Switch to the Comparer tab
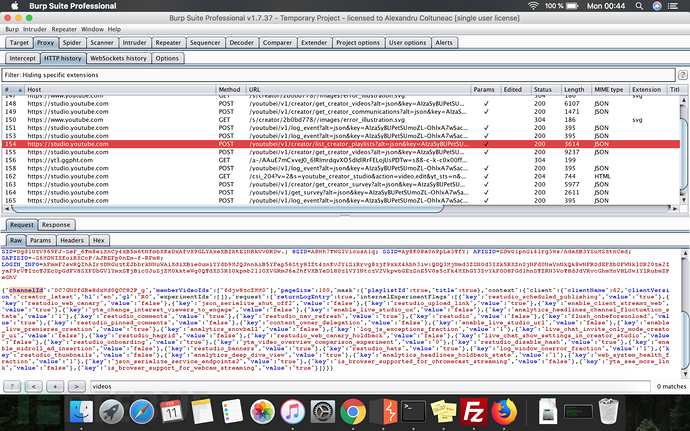Viewport: 690px width, 431px height. click(277, 43)
